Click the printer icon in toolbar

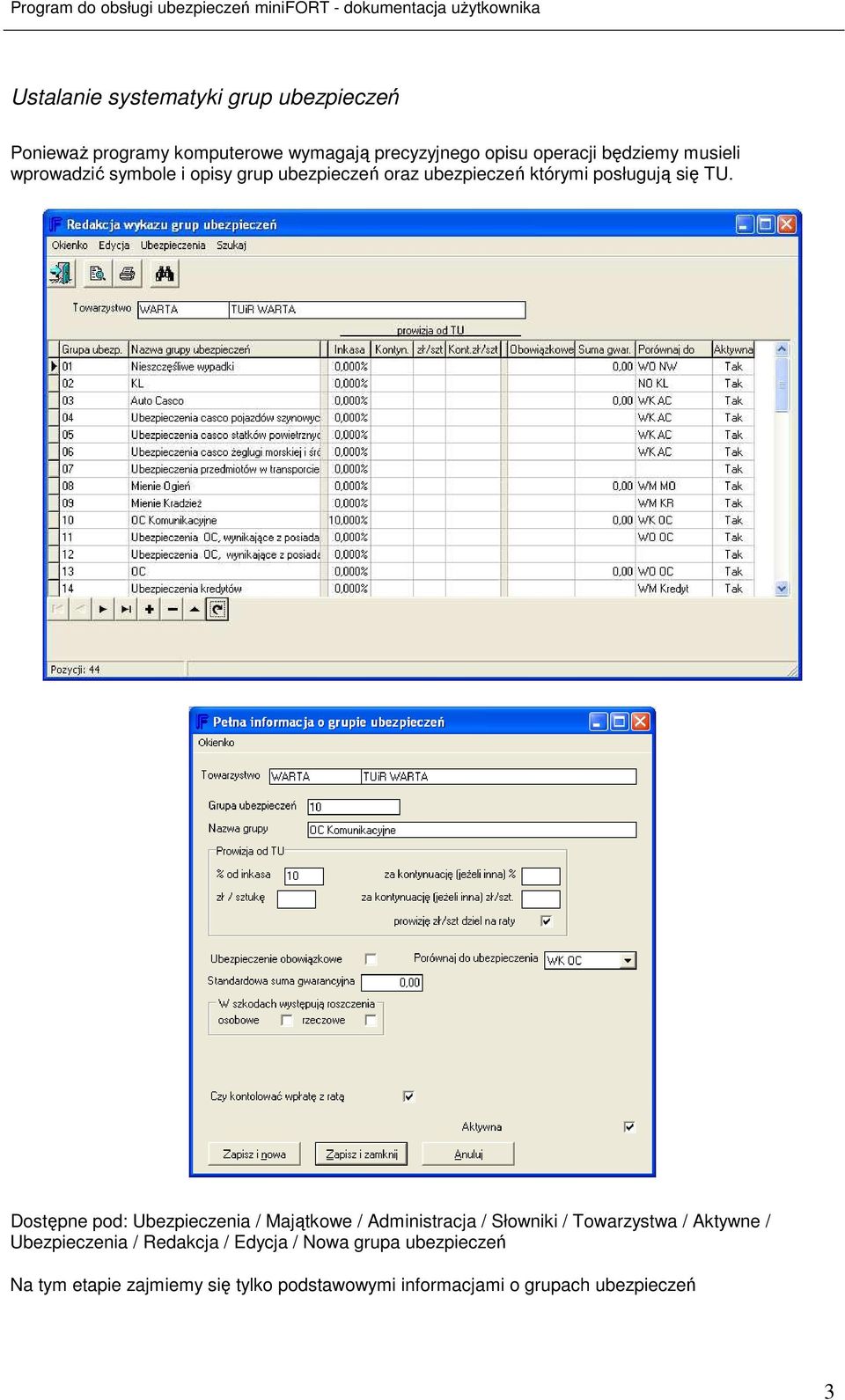point(128,274)
